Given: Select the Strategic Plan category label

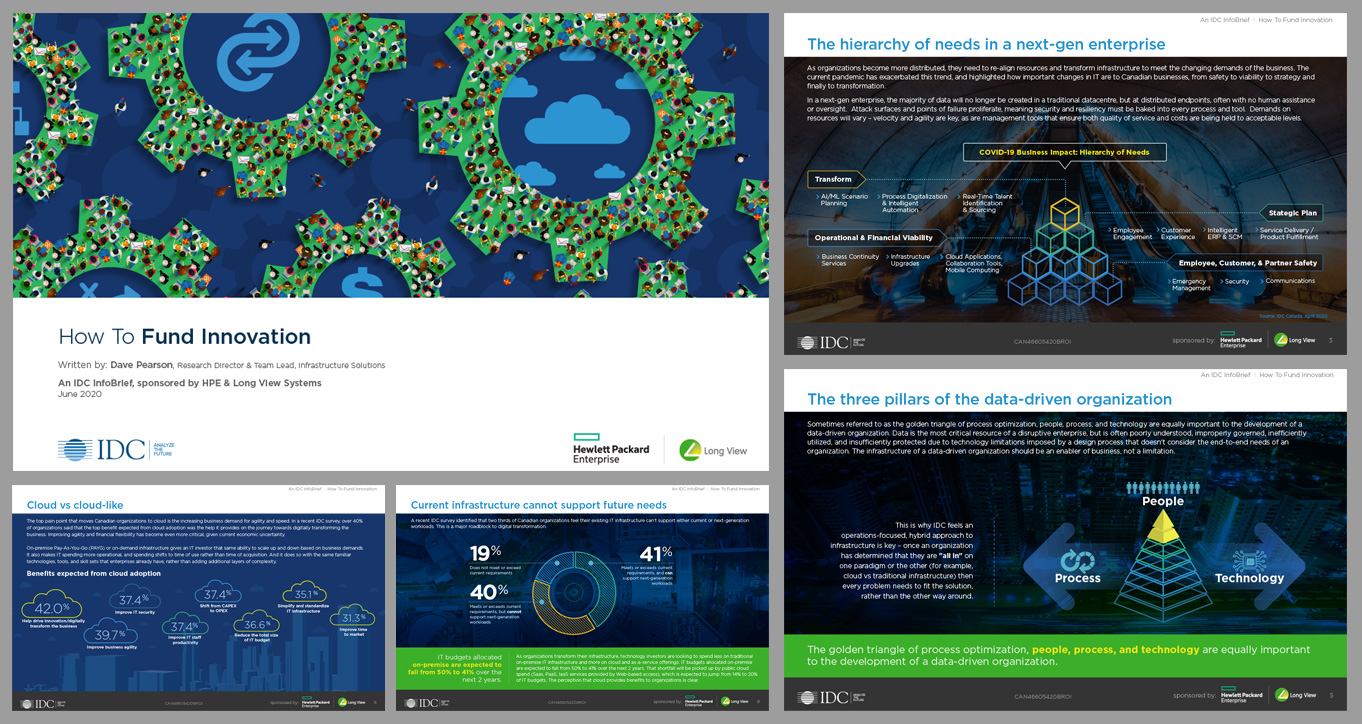Looking at the screenshot, I should 1292,212.
